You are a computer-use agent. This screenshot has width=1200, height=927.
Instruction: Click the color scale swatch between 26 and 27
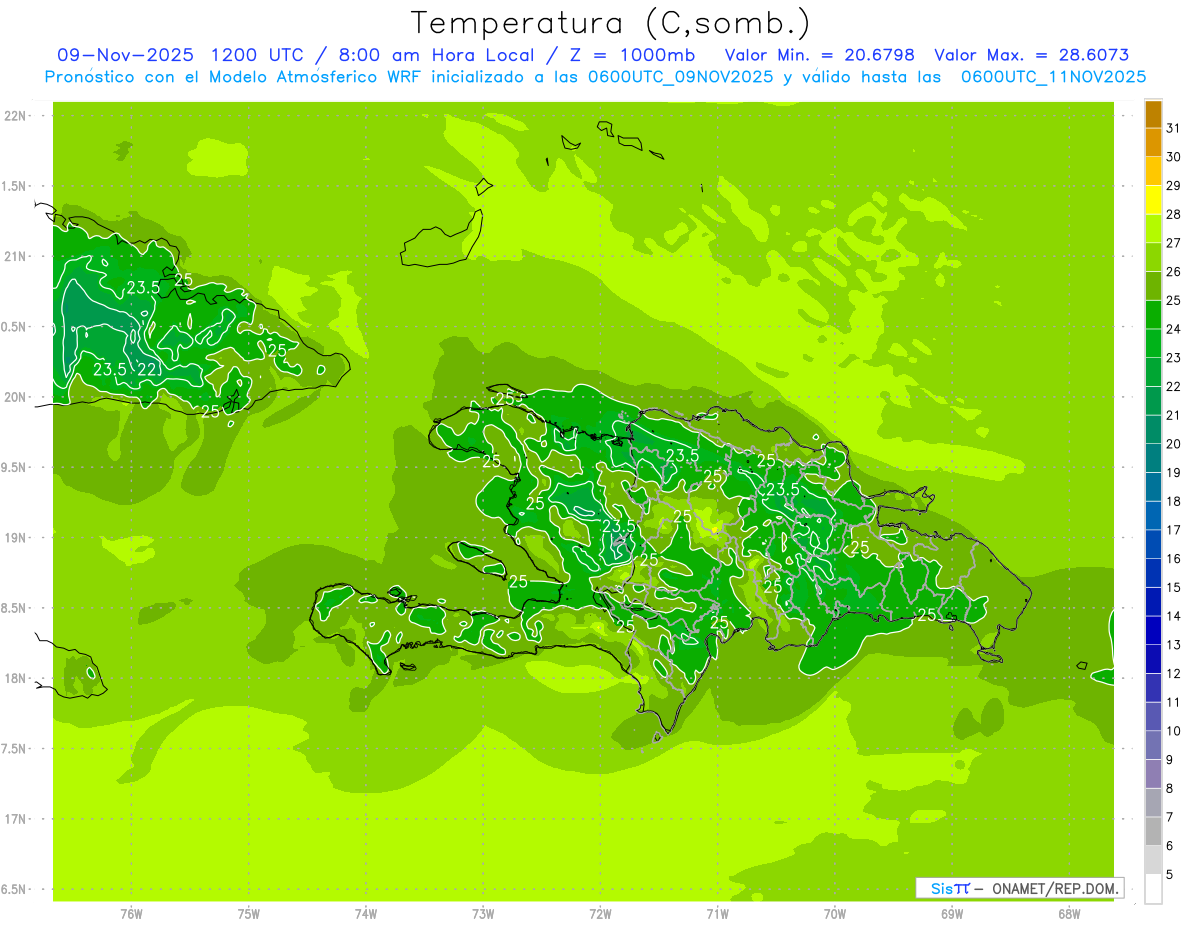(x=1153, y=257)
